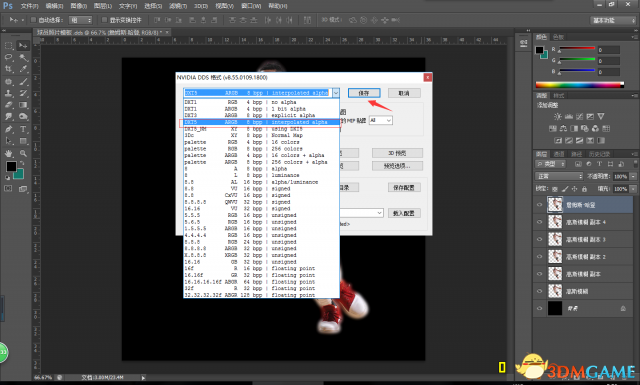Enable show transform controls checkbox

(x=104, y=20)
